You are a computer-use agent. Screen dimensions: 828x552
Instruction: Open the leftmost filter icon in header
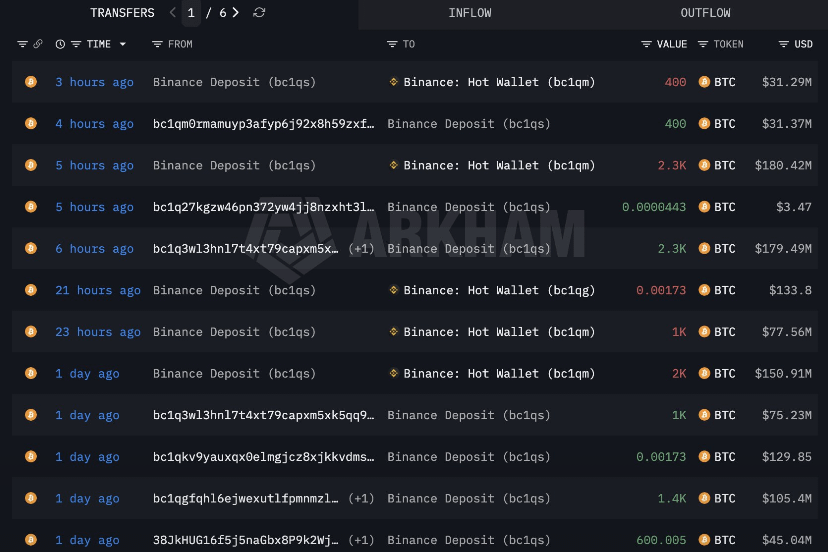click(22, 44)
